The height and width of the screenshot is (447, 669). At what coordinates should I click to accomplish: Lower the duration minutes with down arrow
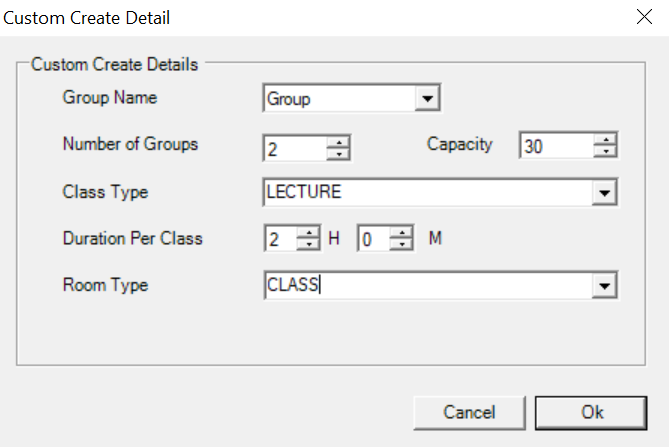(x=401, y=246)
